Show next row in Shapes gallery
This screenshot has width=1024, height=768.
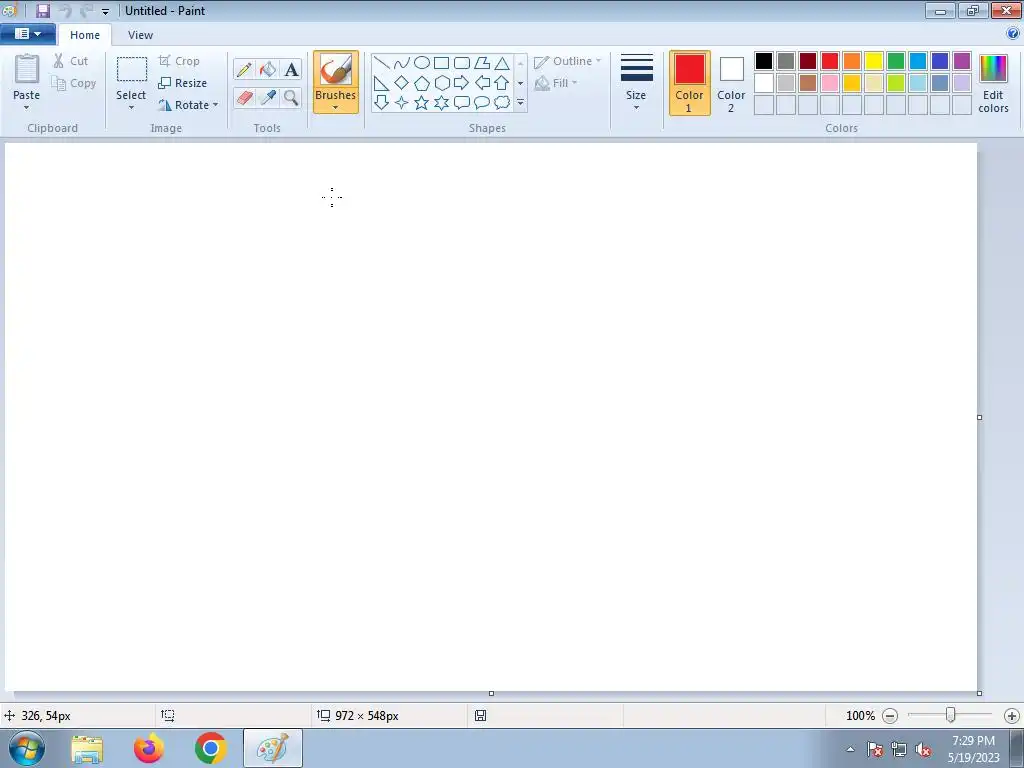tap(520, 83)
